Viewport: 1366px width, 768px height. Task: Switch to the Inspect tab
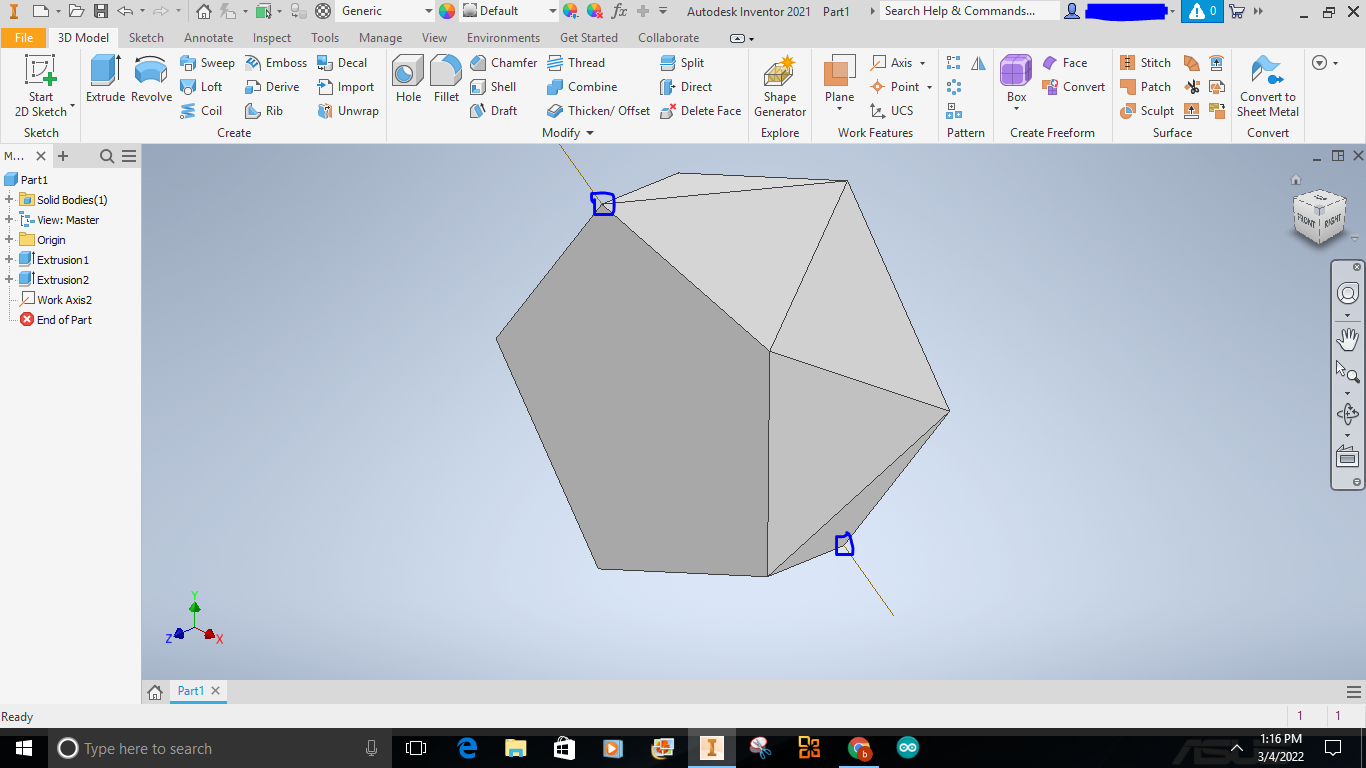click(x=272, y=38)
